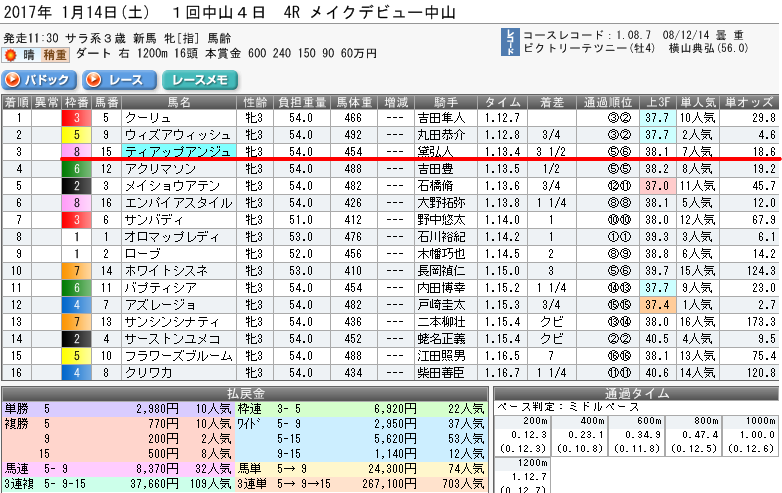This screenshot has height=493, width=782.
Task: Click course record holder ビクトリーテツニー
Action: (575, 48)
